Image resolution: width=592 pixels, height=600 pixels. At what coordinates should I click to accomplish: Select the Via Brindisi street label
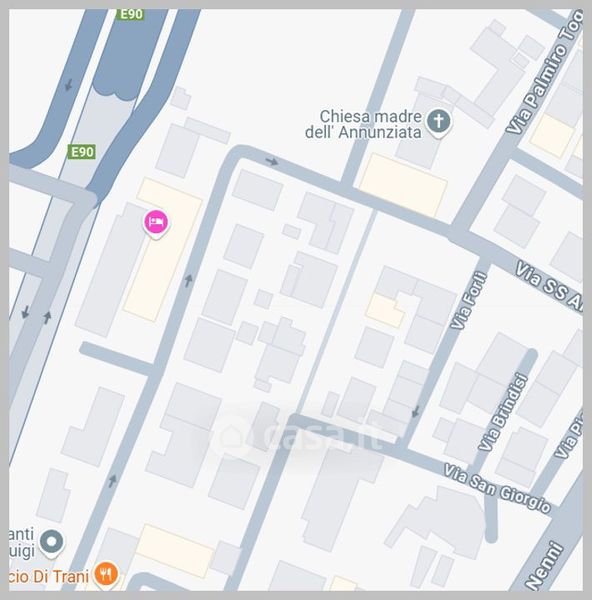tap(503, 412)
